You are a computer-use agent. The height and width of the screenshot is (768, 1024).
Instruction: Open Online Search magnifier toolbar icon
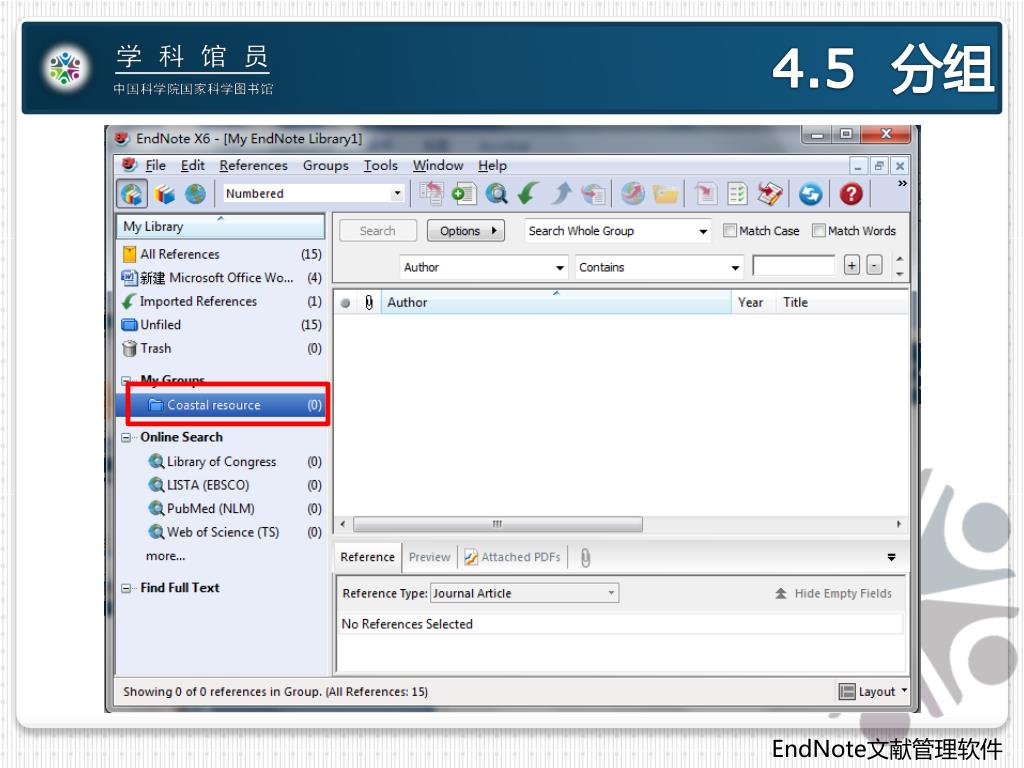[x=497, y=194]
